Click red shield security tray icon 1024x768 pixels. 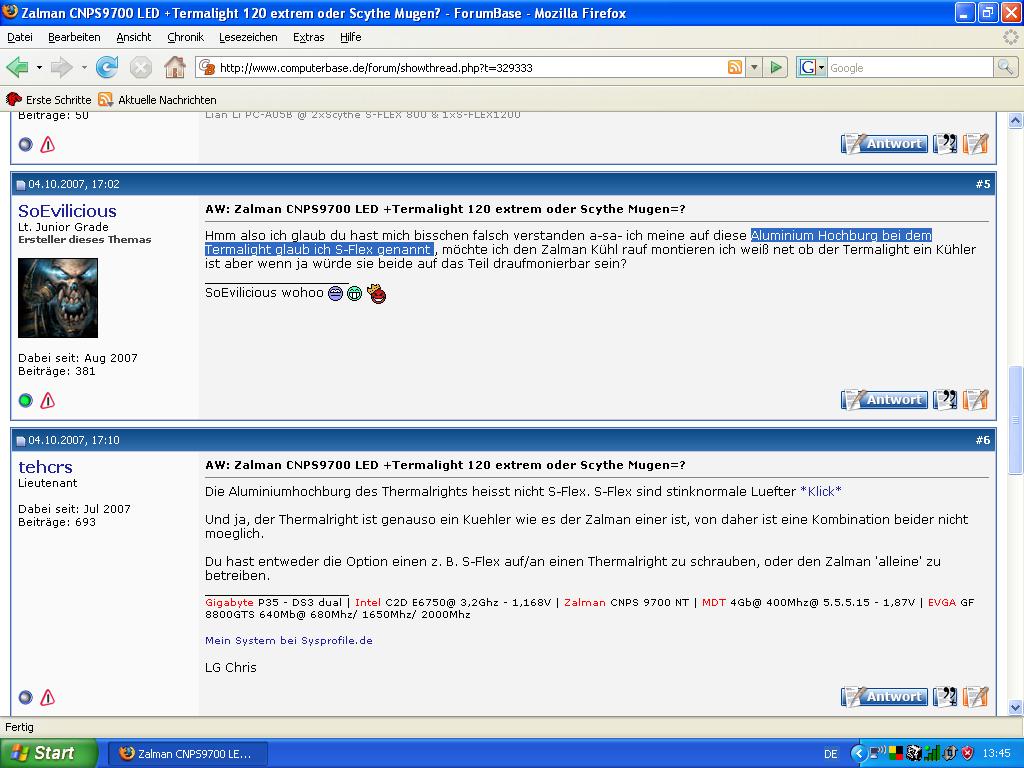click(968, 754)
